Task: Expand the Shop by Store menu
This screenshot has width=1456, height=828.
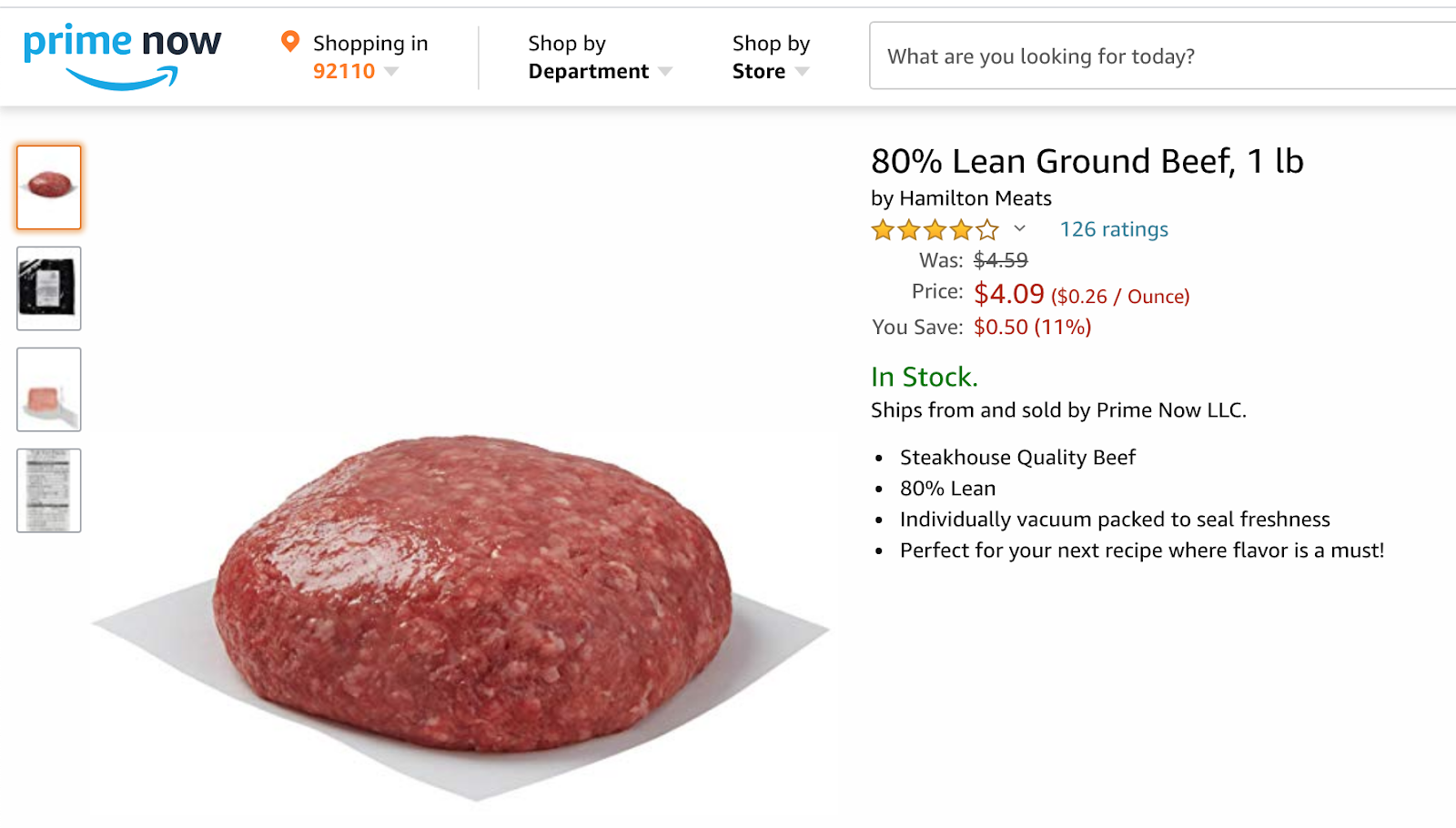Action: point(770,71)
